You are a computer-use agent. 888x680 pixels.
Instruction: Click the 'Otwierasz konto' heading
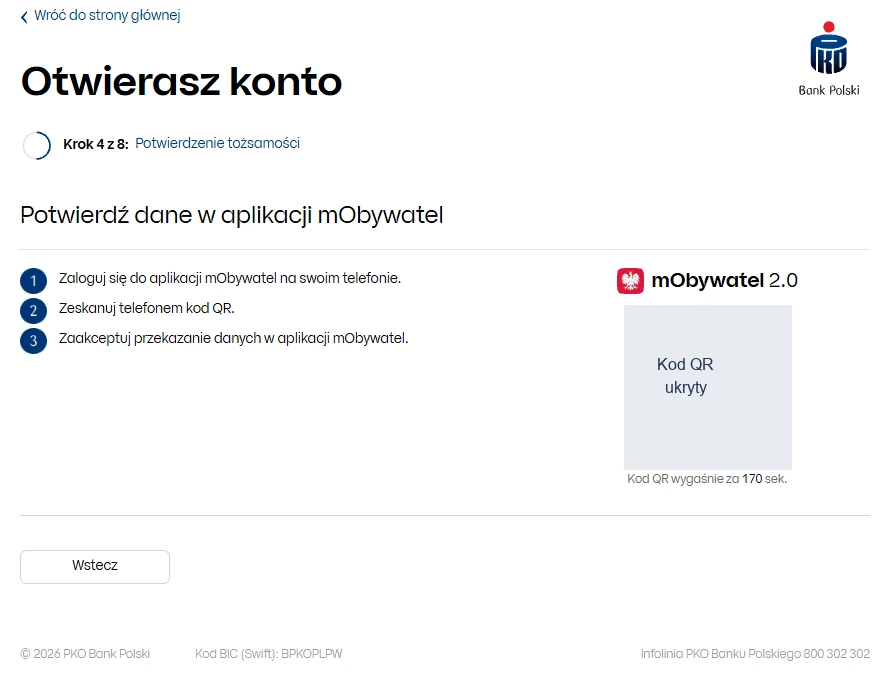point(182,82)
